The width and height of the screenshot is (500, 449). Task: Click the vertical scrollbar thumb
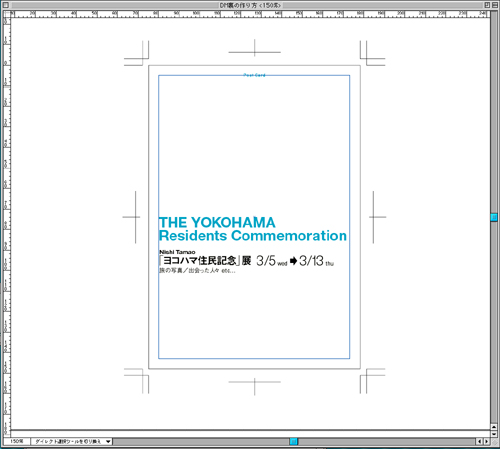pos(494,217)
